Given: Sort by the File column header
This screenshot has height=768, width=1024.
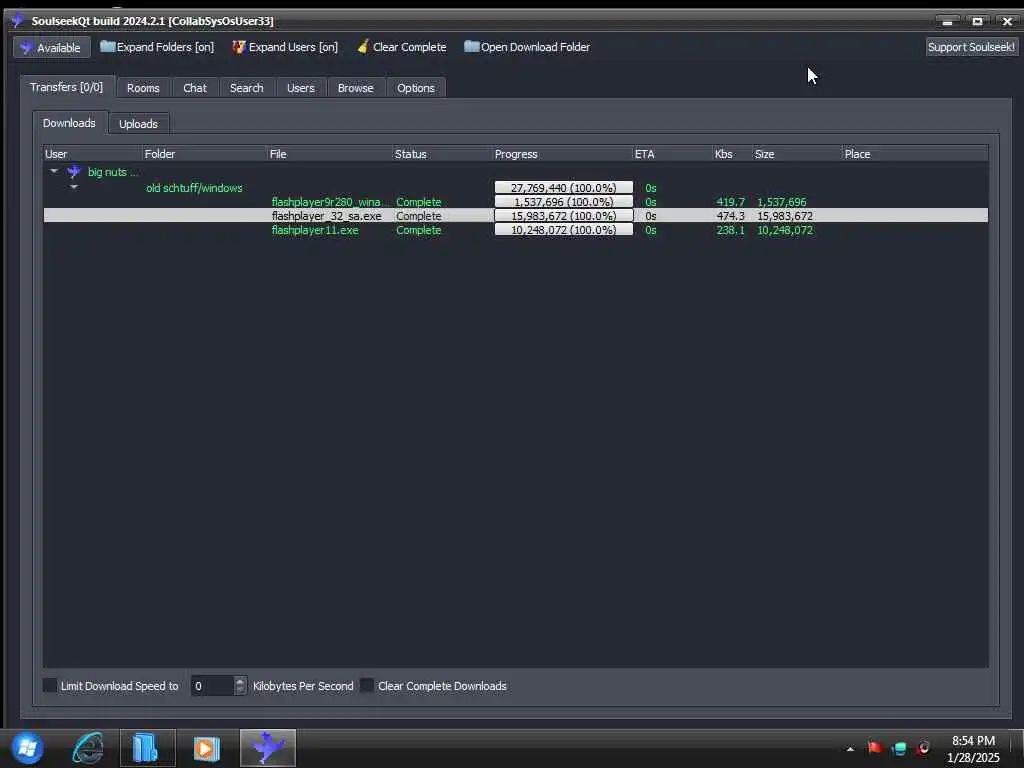Looking at the screenshot, I should [330, 154].
